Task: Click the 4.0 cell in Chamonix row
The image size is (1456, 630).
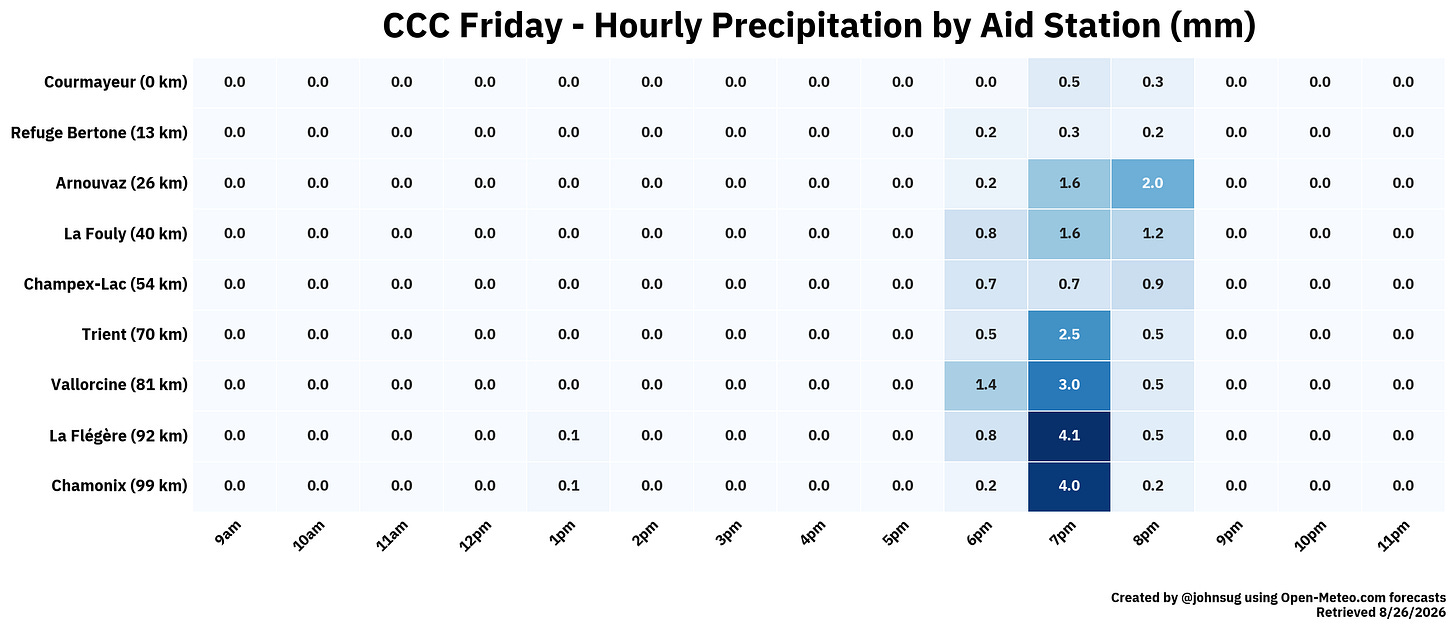Action: click(1069, 486)
